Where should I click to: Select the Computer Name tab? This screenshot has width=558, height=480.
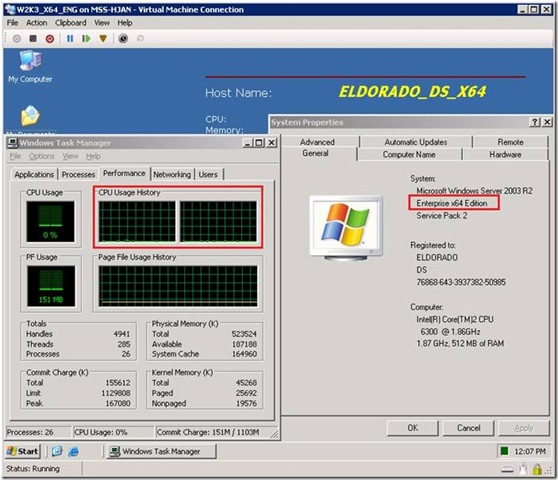409,154
